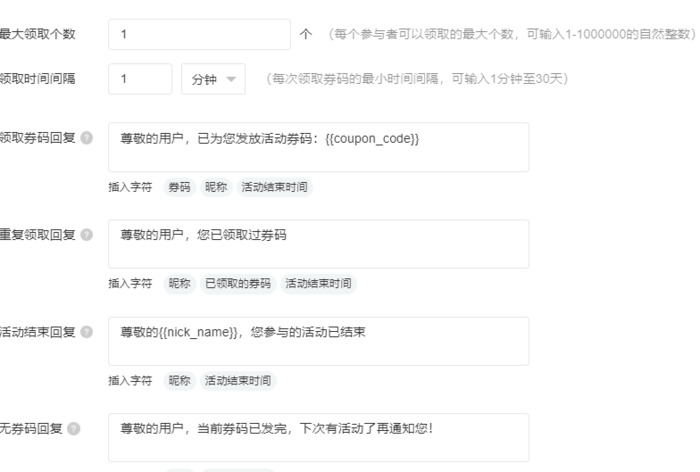700x472 pixels.
Task: Insert 昵称 tag under 重复领取回复
Action: pos(179,284)
